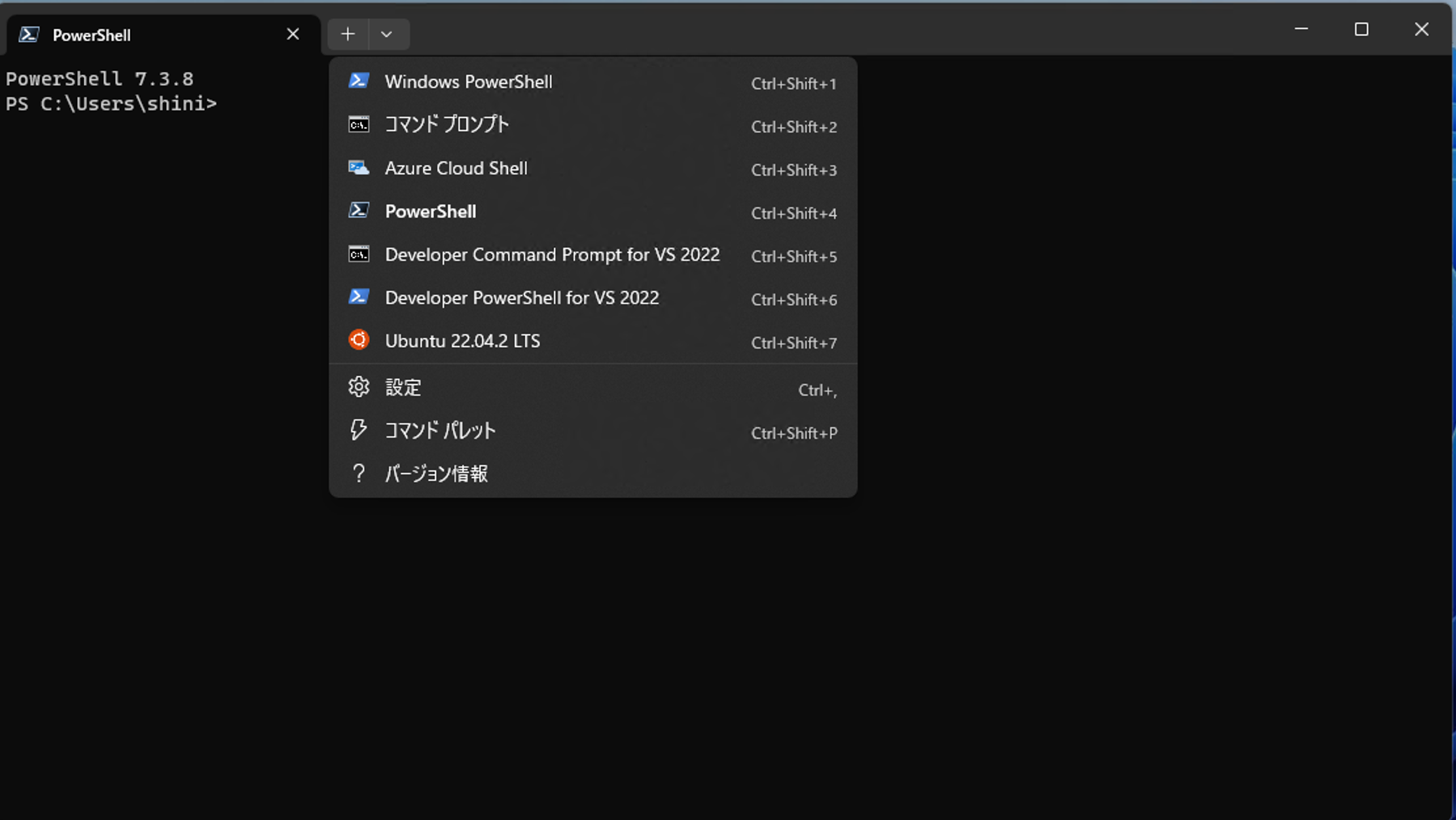Click the Ctrl+Shift+2 shortcut label

(x=793, y=127)
